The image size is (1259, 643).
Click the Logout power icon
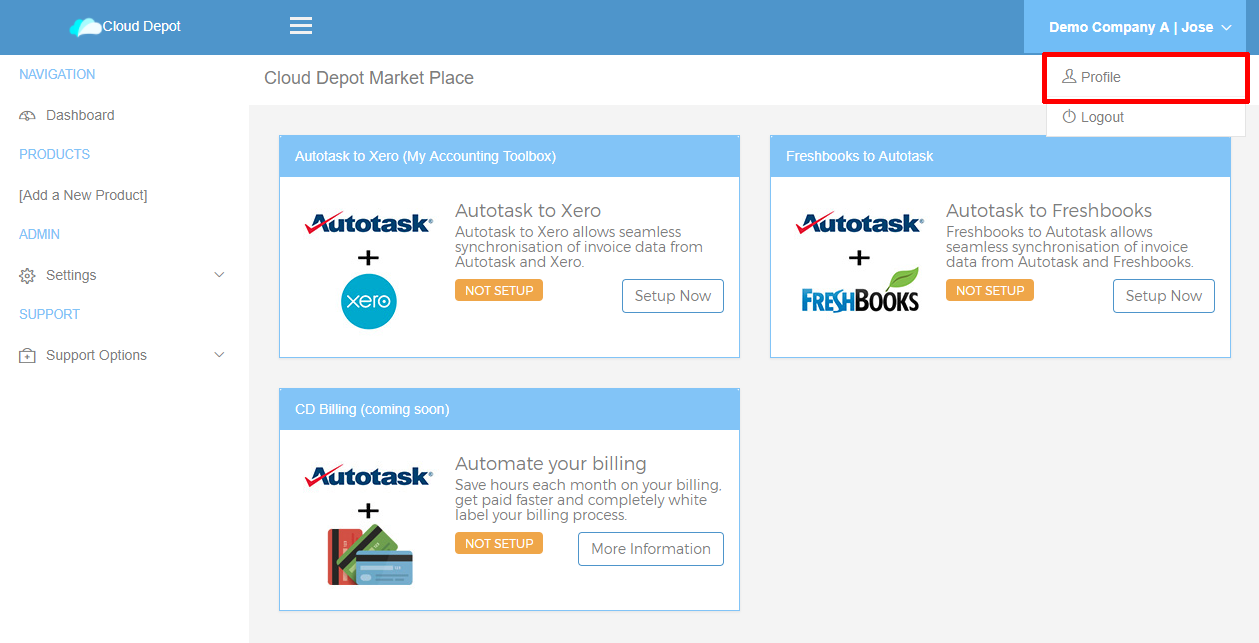1069,117
